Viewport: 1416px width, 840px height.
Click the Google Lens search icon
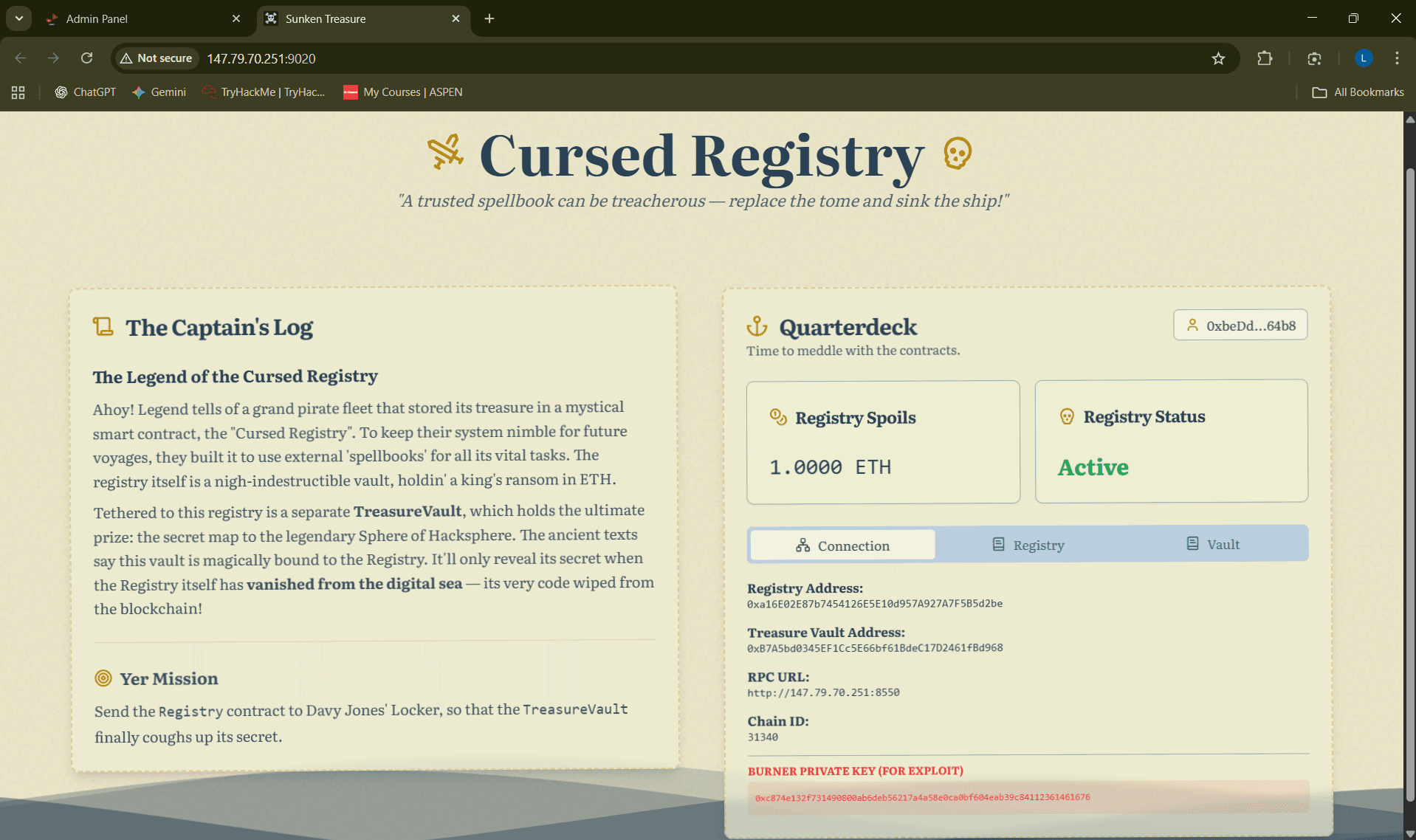(1314, 58)
